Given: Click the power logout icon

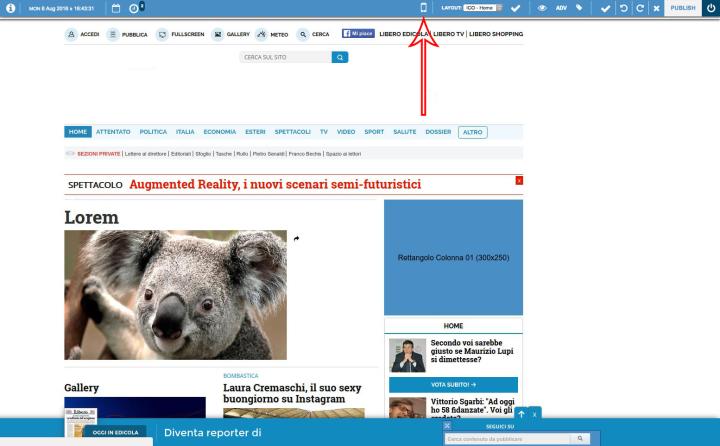Looking at the screenshot, I should tap(710, 8).
